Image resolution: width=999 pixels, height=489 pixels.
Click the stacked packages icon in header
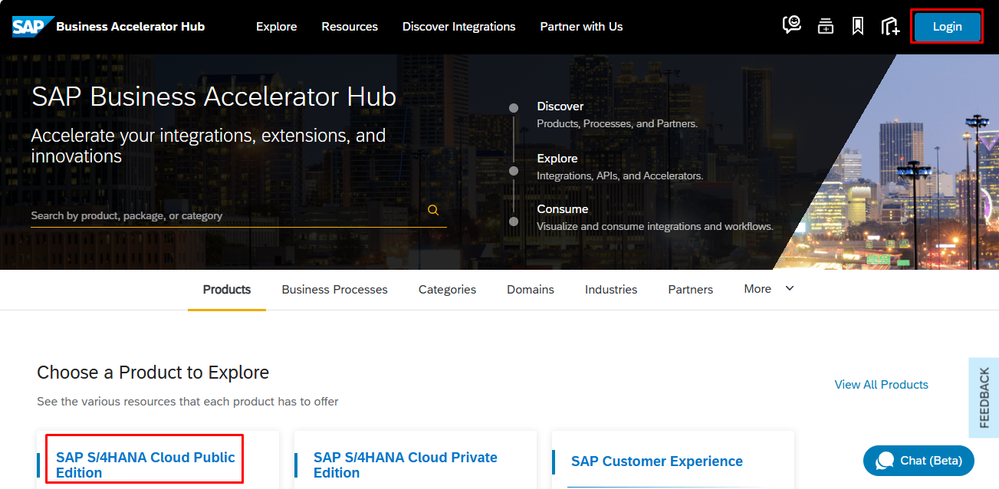coord(825,27)
